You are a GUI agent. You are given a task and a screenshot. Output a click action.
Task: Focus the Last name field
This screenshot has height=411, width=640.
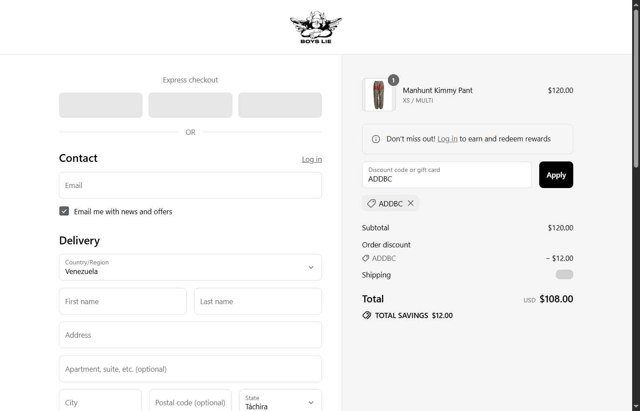tap(258, 301)
